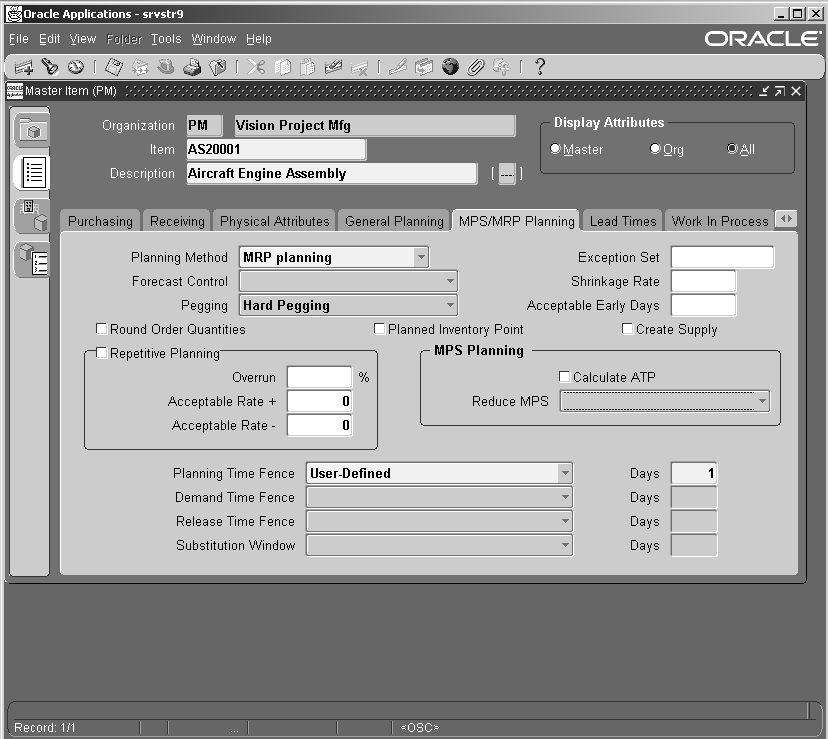Switch to the Lead Times tab
The height and width of the screenshot is (739, 828).
pos(623,221)
